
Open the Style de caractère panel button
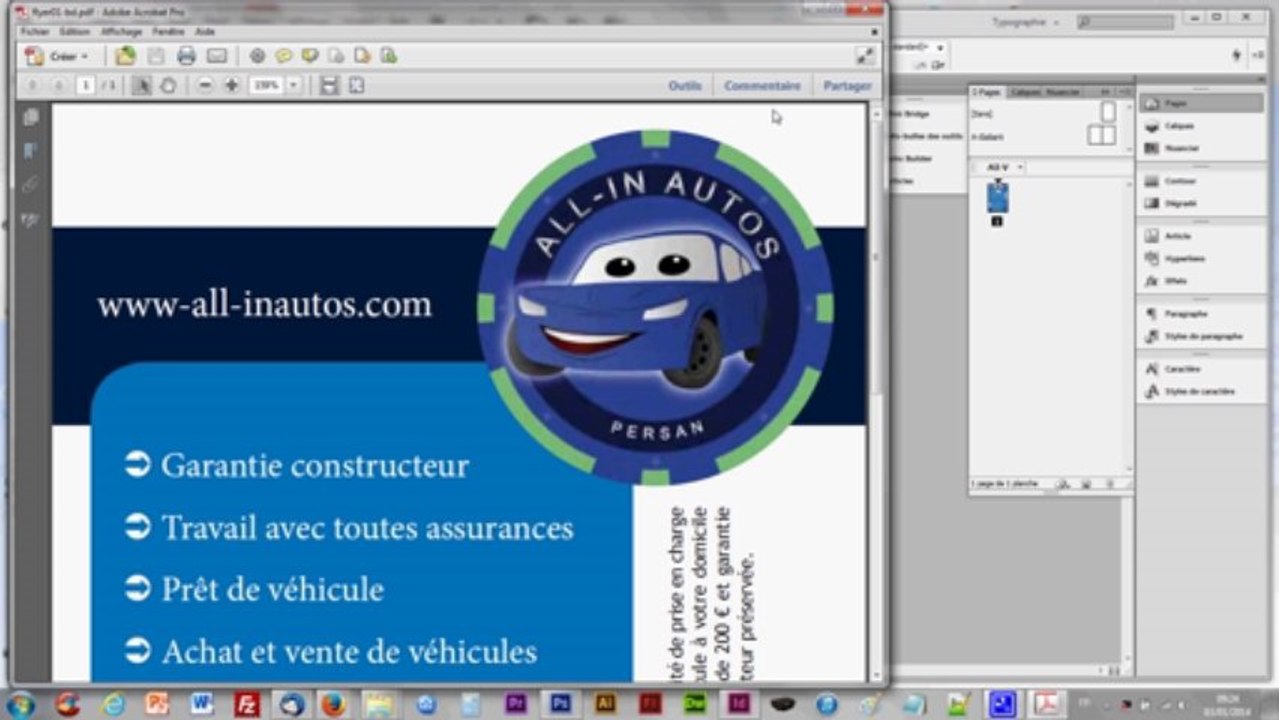coord(1201,391)
